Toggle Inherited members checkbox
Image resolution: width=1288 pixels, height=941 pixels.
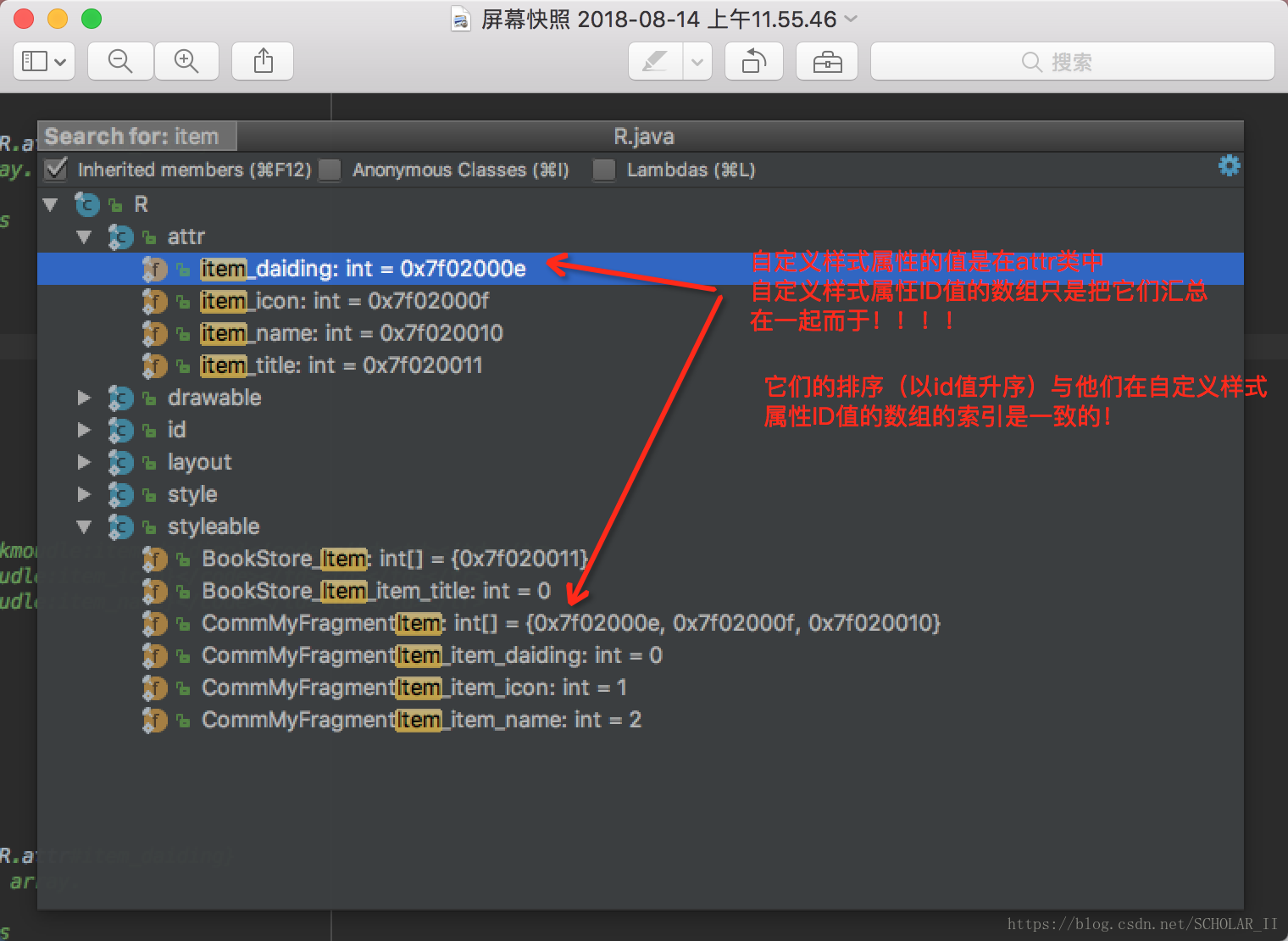[56, 170]
